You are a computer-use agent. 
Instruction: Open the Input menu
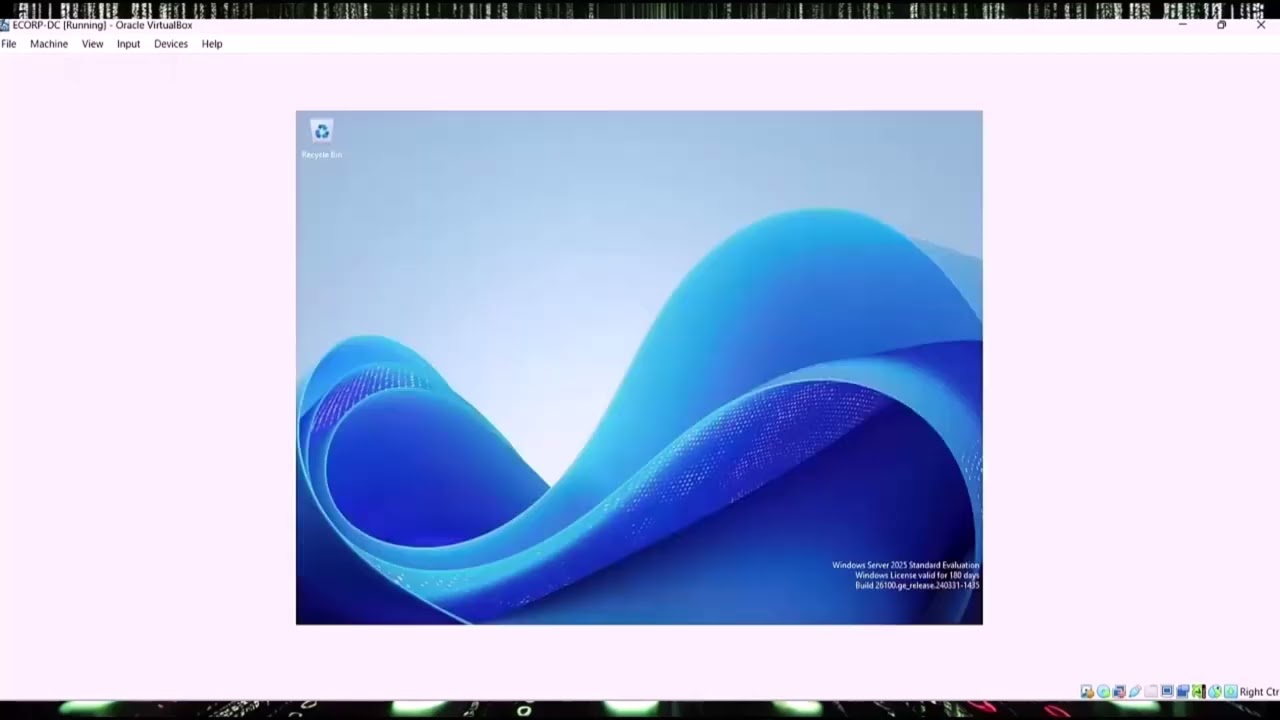pos(128,44)
